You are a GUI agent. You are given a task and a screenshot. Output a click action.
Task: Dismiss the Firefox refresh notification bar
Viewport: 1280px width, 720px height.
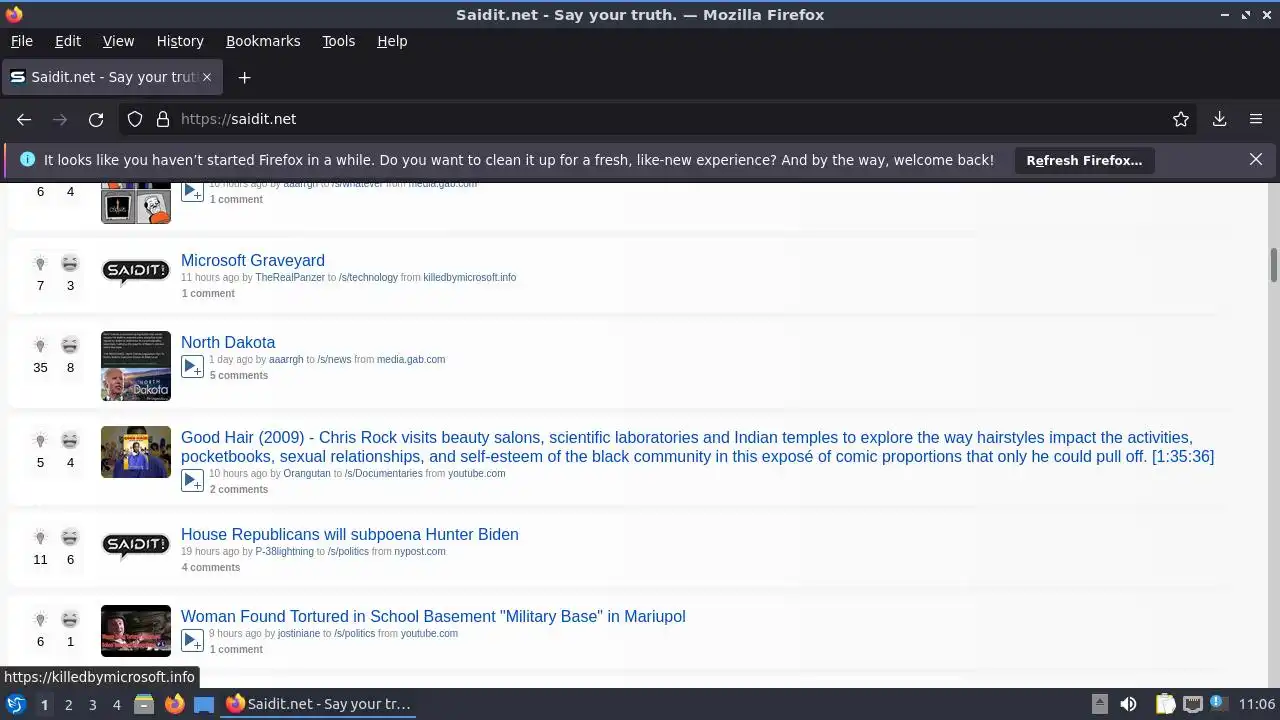(1256, 159)
